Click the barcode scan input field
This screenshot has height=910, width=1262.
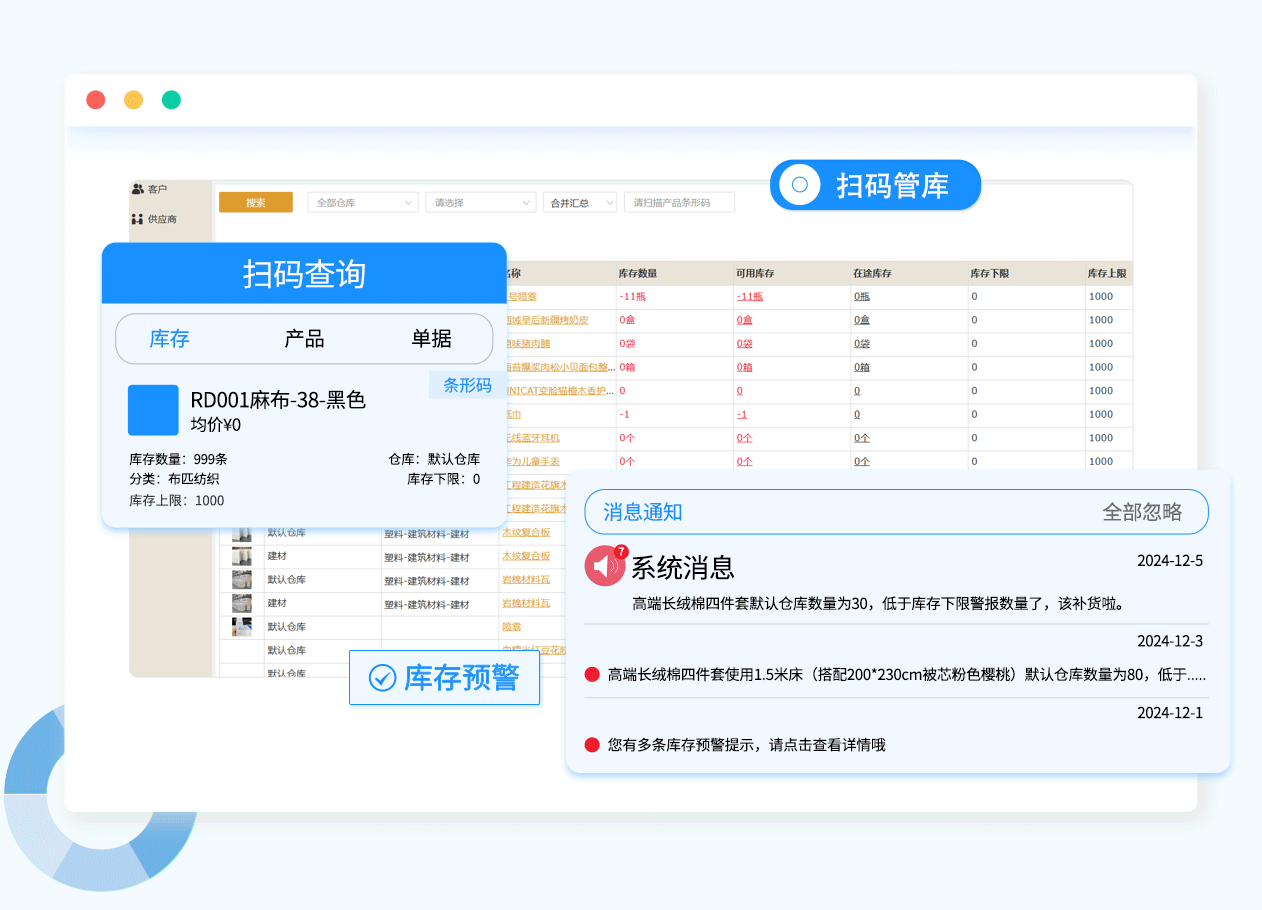[679, 203]
